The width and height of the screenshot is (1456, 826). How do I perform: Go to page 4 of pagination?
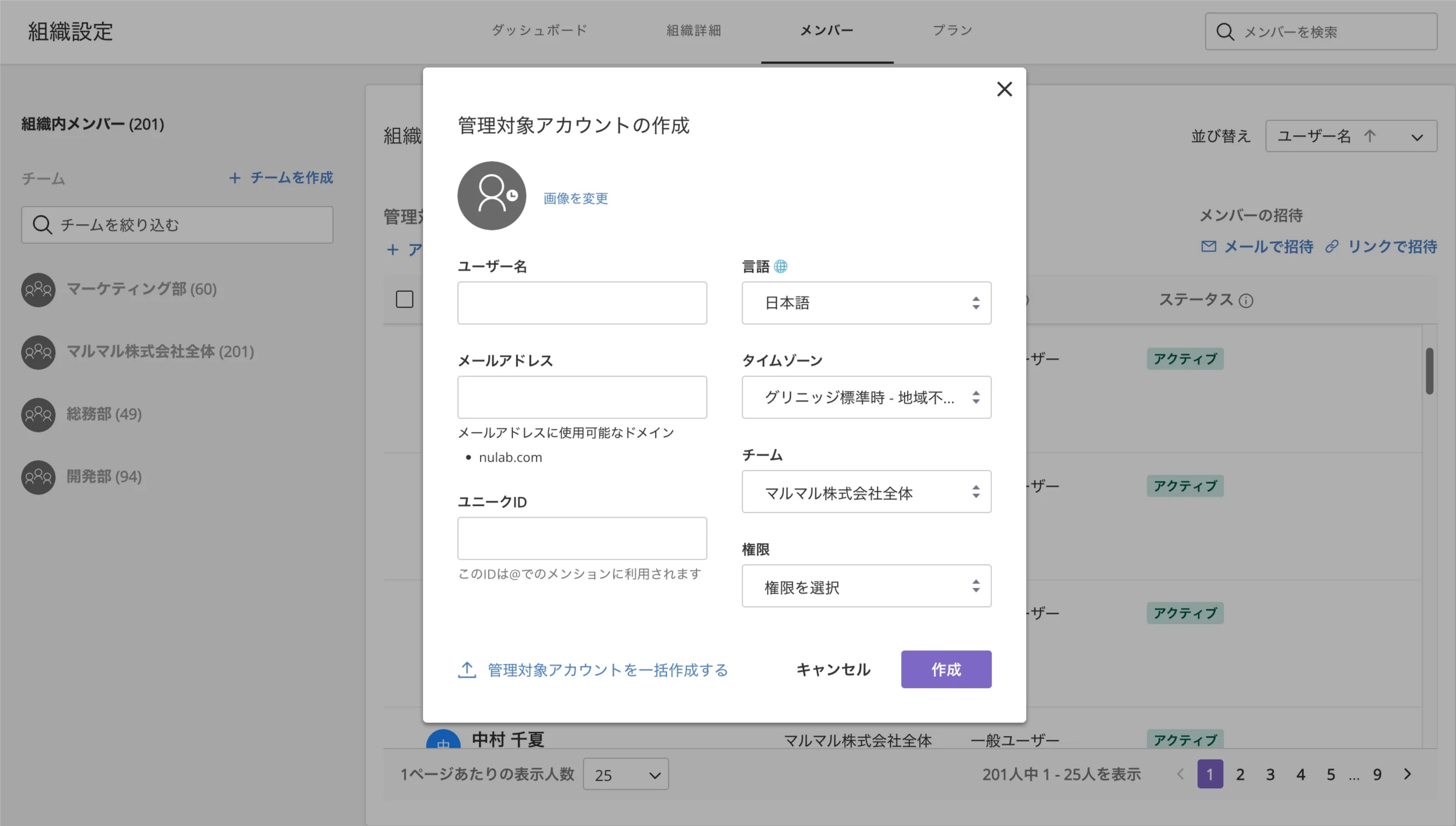[x=1301, y=774]
